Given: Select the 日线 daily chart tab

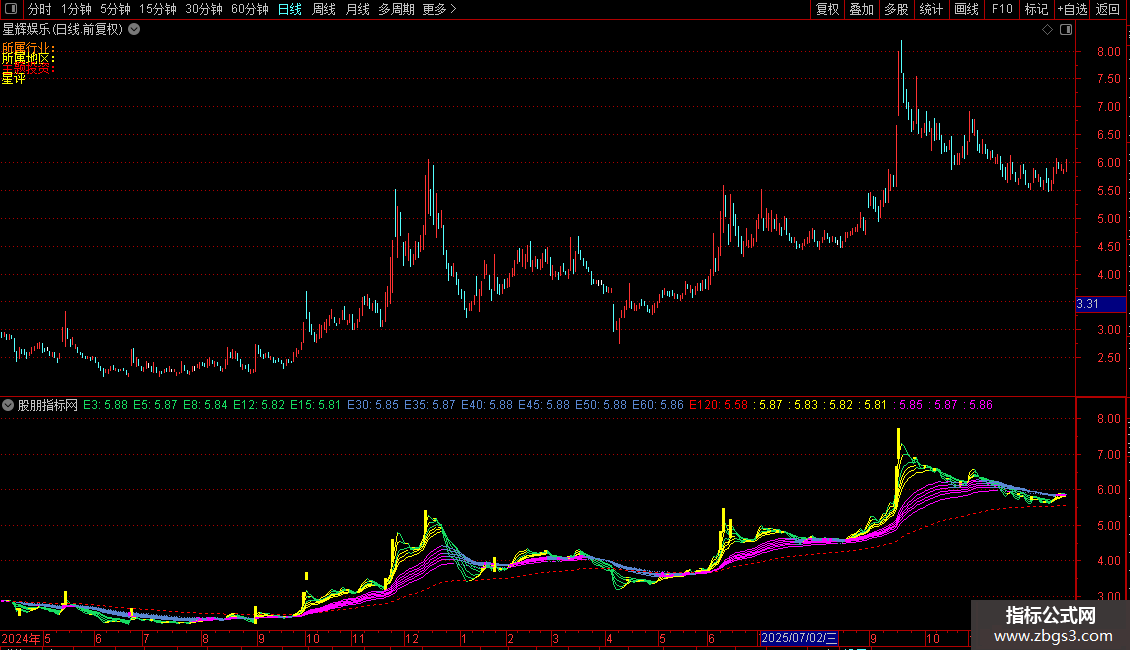Looking at the screenshot, I should click(290, 9).
